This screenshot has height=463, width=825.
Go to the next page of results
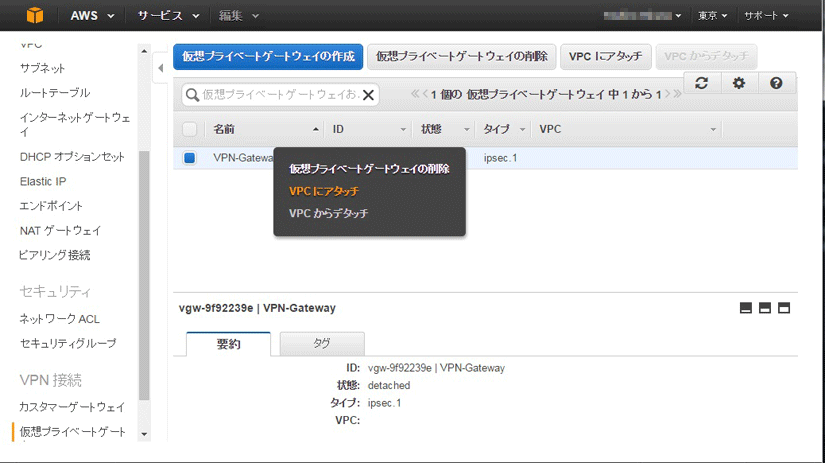tap(666, 95)
